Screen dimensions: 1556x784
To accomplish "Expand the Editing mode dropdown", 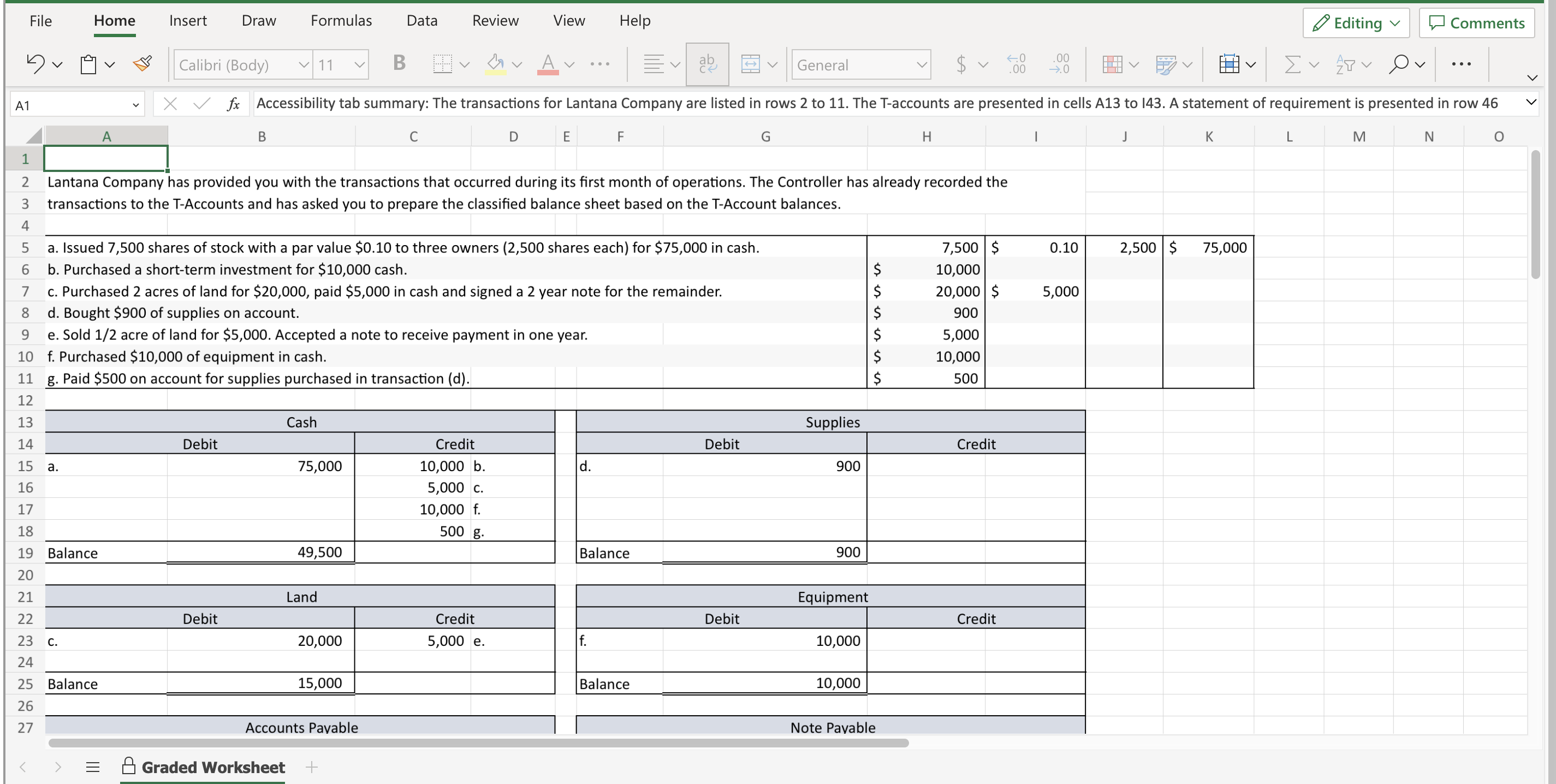I will tap(1356, 23).
